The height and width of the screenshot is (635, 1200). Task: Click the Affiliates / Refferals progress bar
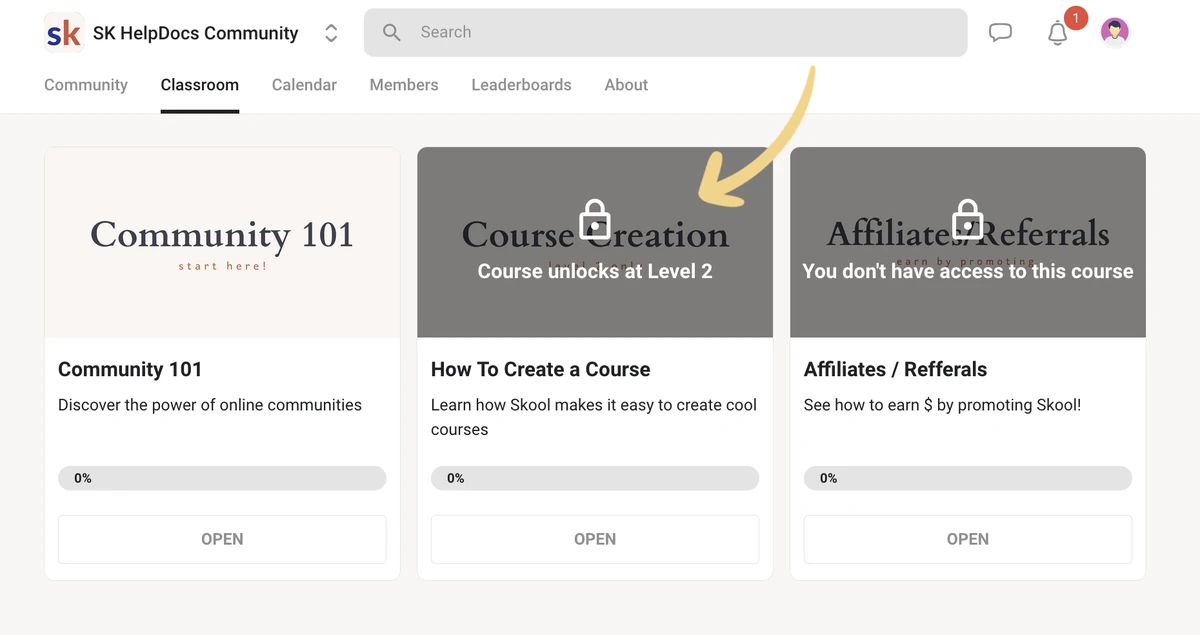pos(968,478)
